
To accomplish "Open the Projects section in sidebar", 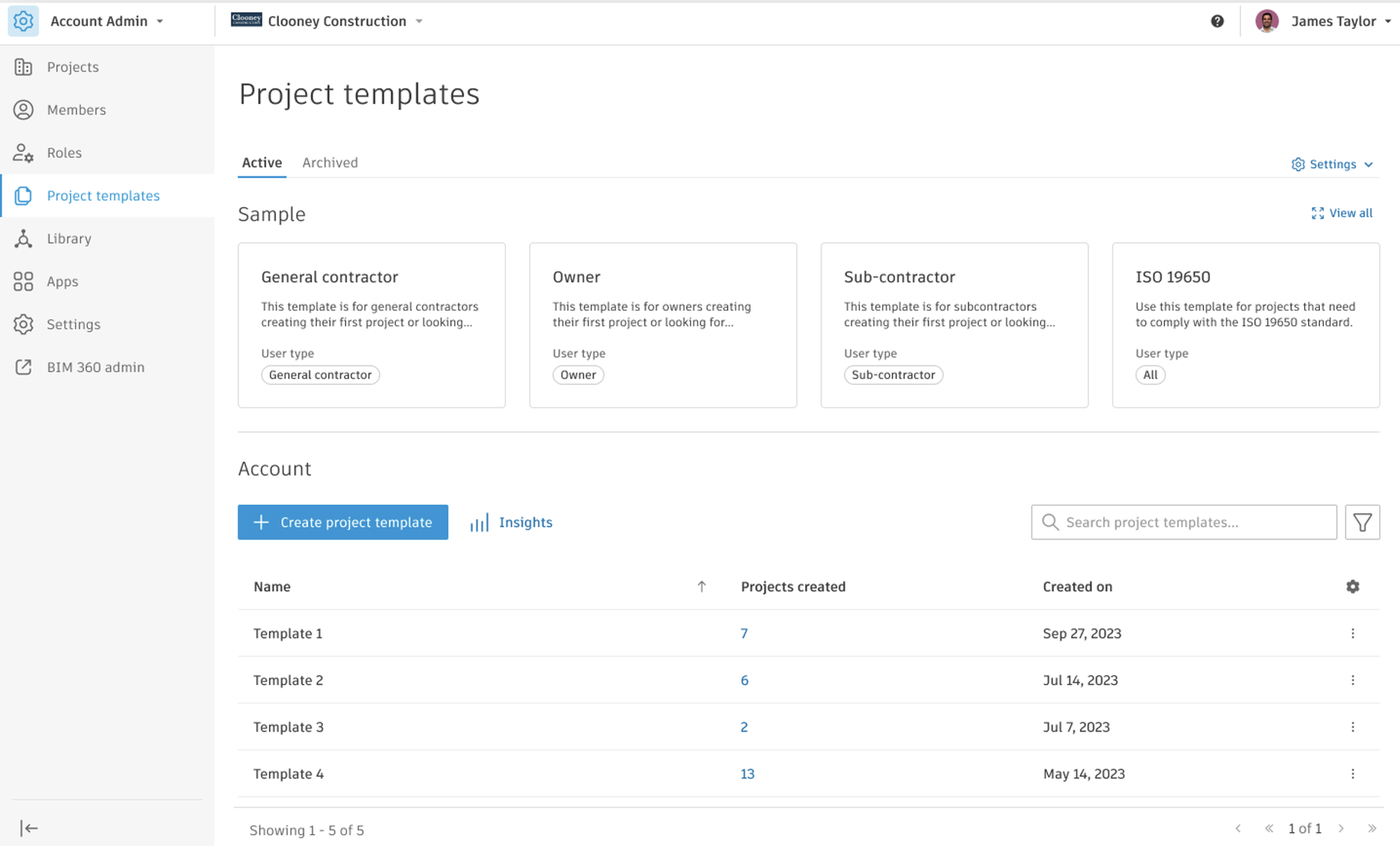I will point(72,66).
